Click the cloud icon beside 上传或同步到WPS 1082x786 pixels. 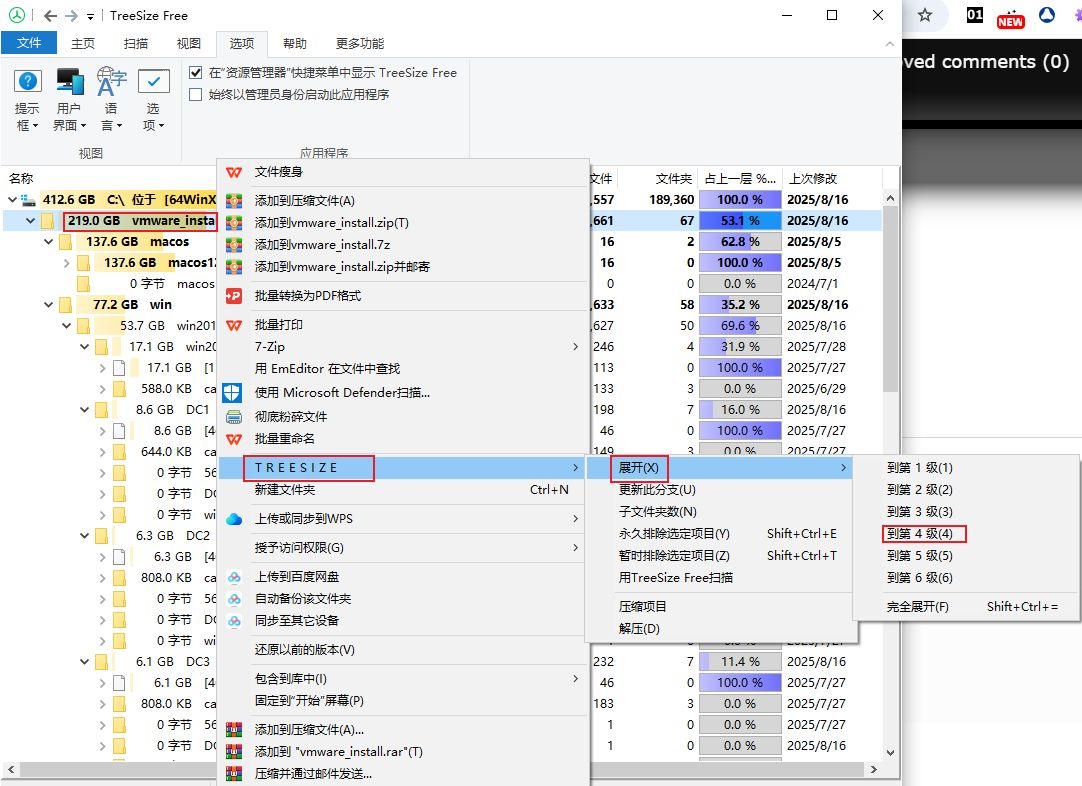coord(234,519)
